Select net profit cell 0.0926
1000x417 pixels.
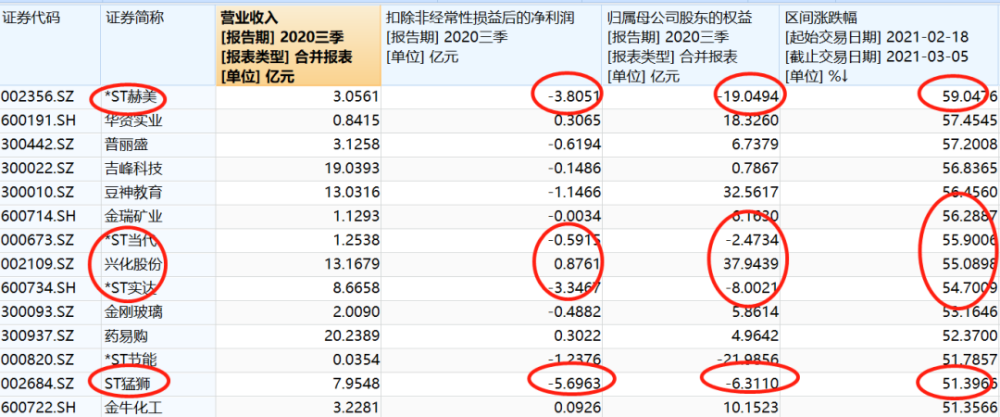577,408
